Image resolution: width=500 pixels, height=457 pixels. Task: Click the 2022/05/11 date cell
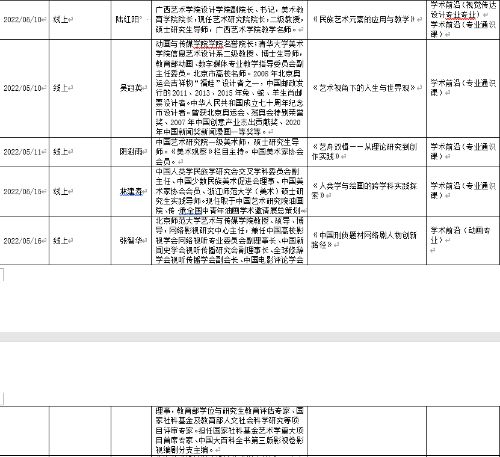tap(24, 152)
